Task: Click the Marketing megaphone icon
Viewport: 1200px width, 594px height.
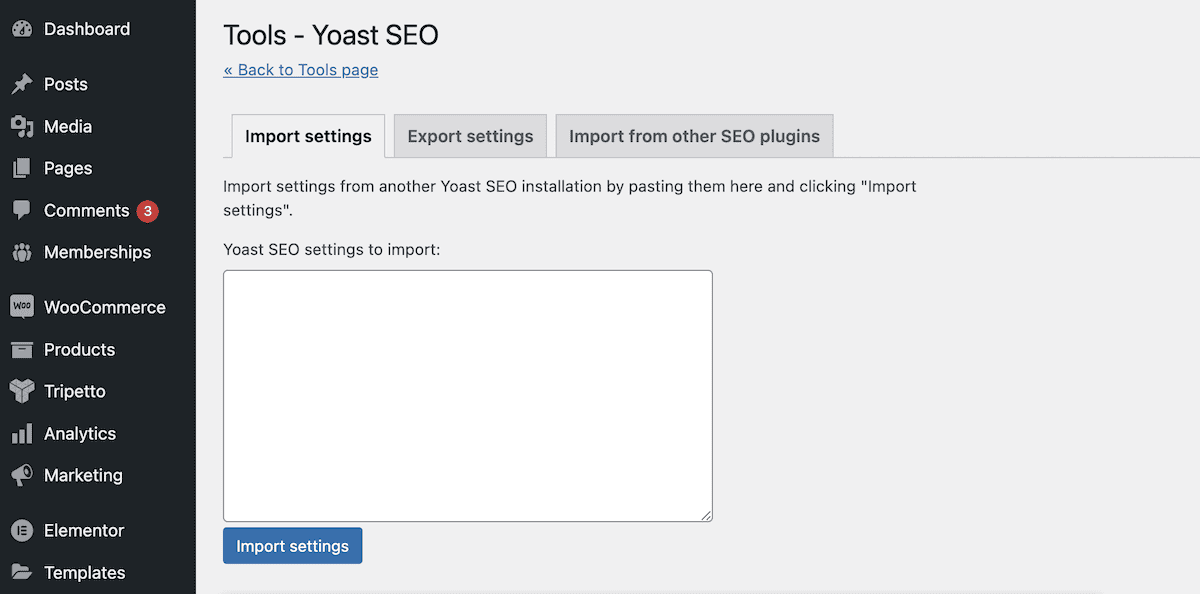Action: coord(22,475)
